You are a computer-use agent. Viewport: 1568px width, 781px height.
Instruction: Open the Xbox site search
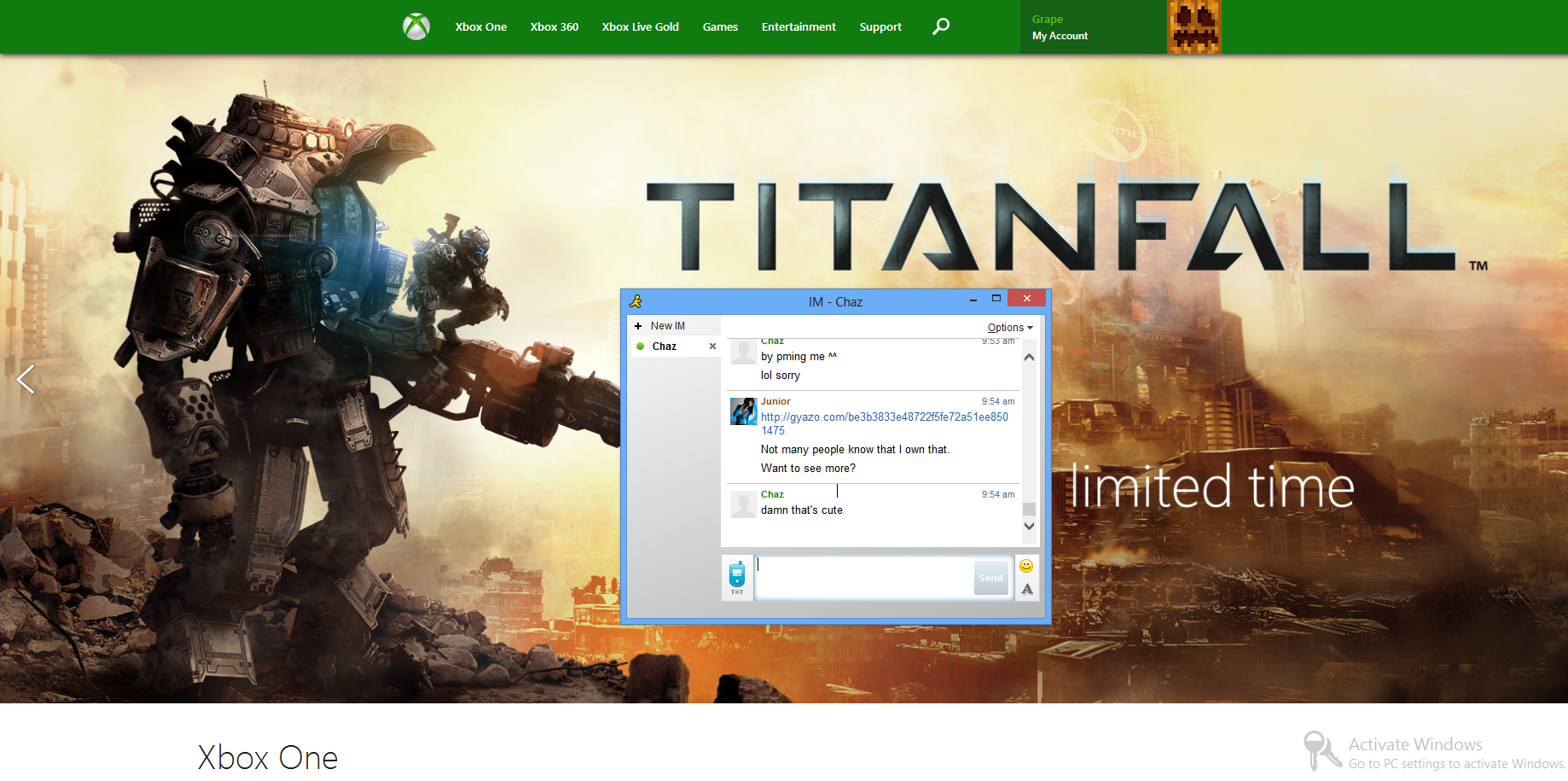pos(941,26)
